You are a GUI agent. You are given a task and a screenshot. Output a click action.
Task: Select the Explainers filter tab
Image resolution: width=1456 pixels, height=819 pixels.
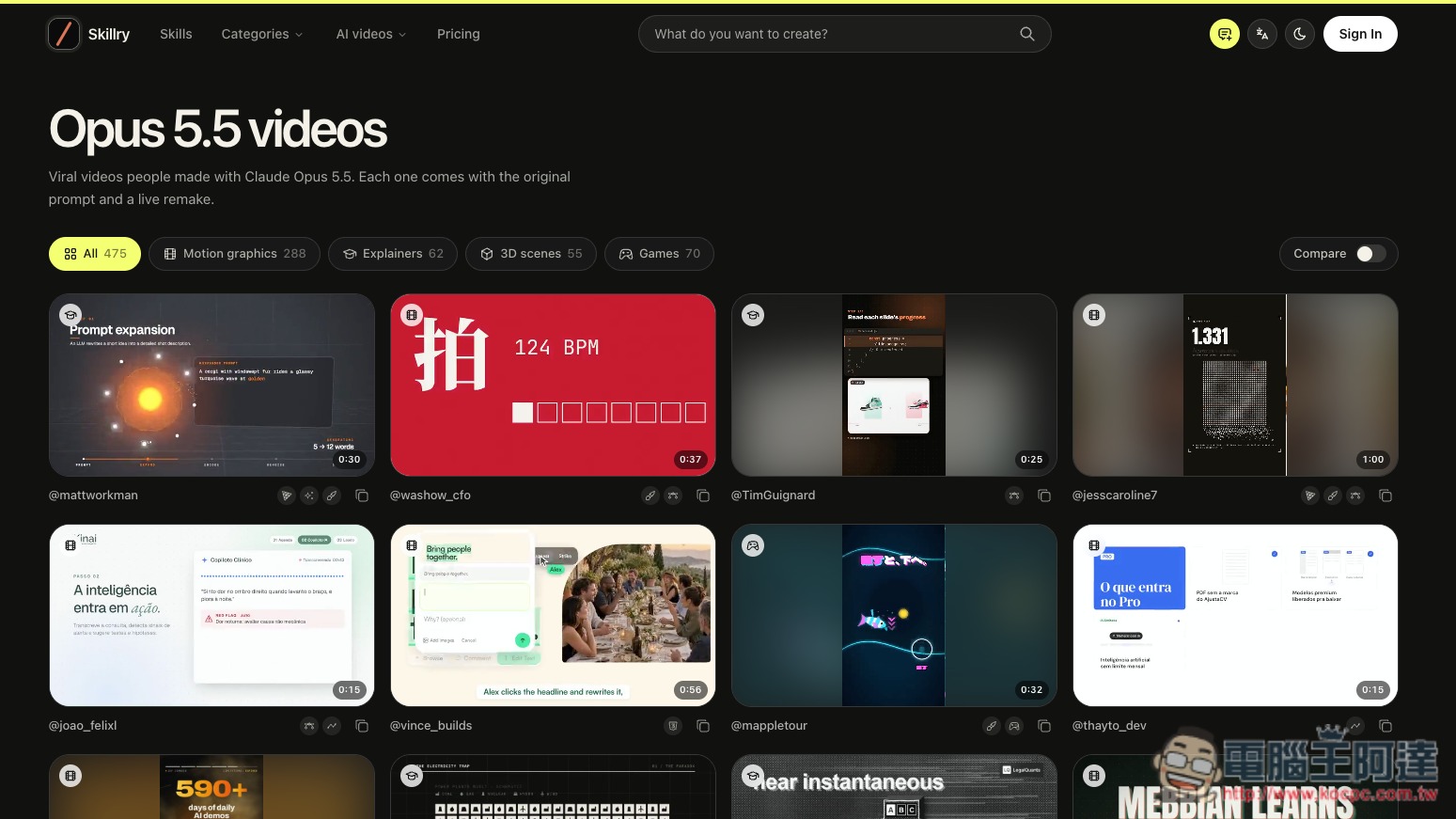393,254
